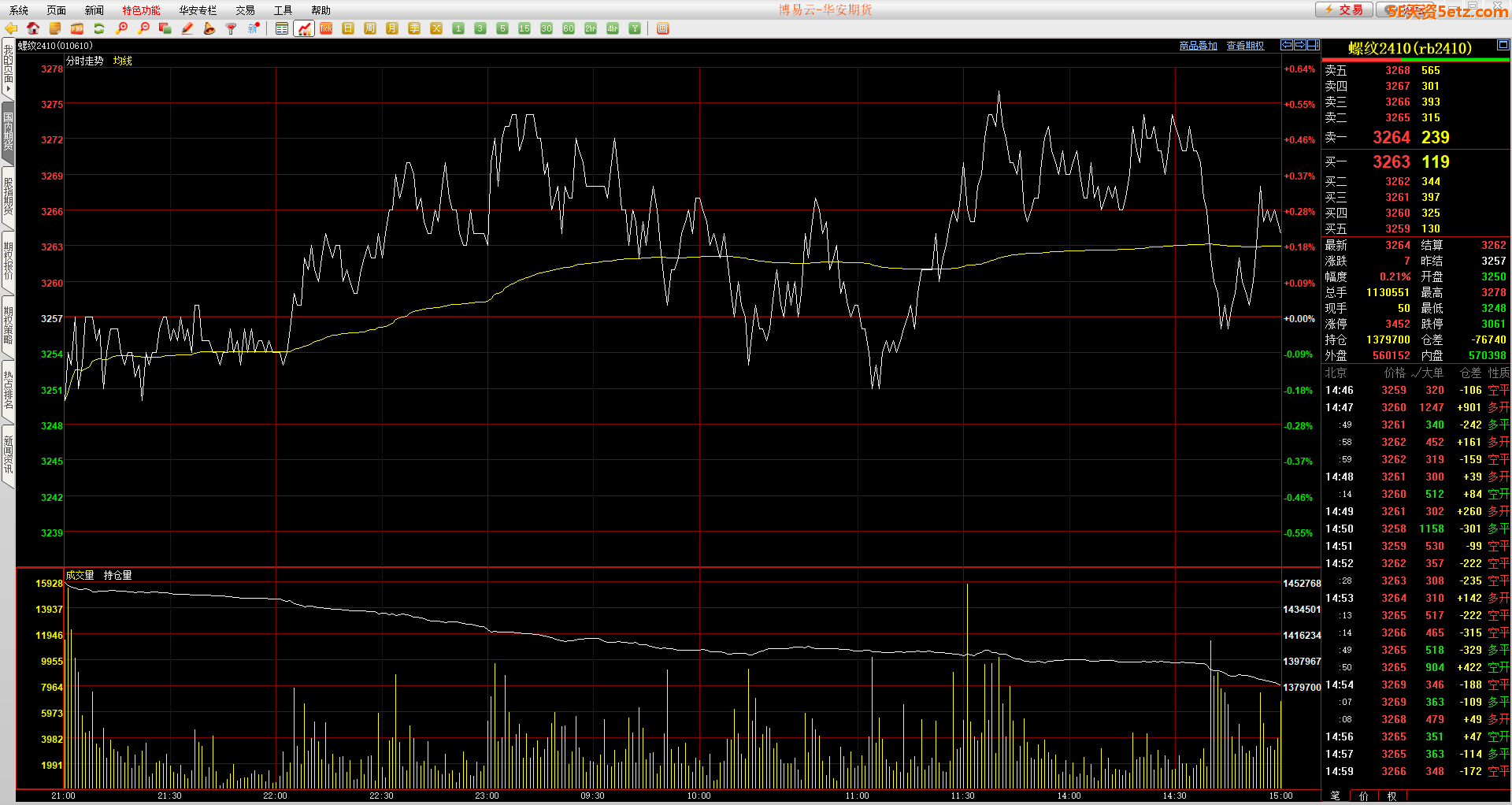This screenshot has height=805, width=1512.
Task: Click the 交易 lightning button
Action: tap(1343, 9)
